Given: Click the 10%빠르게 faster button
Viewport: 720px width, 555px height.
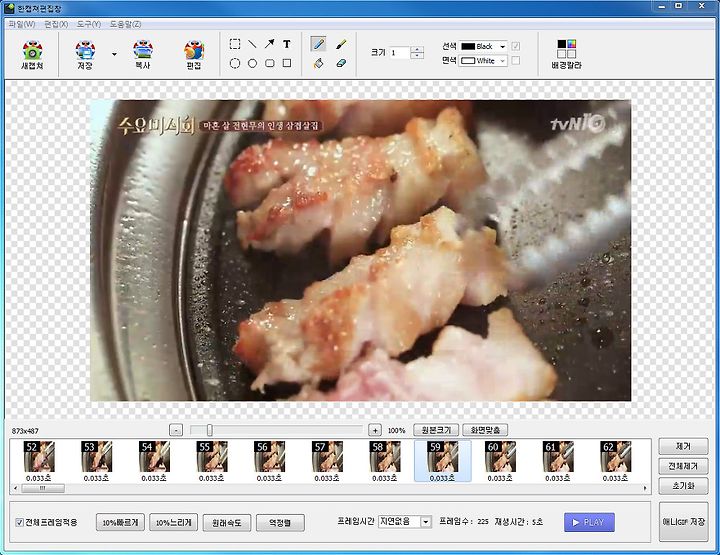Looking at the screenshot, I should pyautogui.click(x=120, y=522).
